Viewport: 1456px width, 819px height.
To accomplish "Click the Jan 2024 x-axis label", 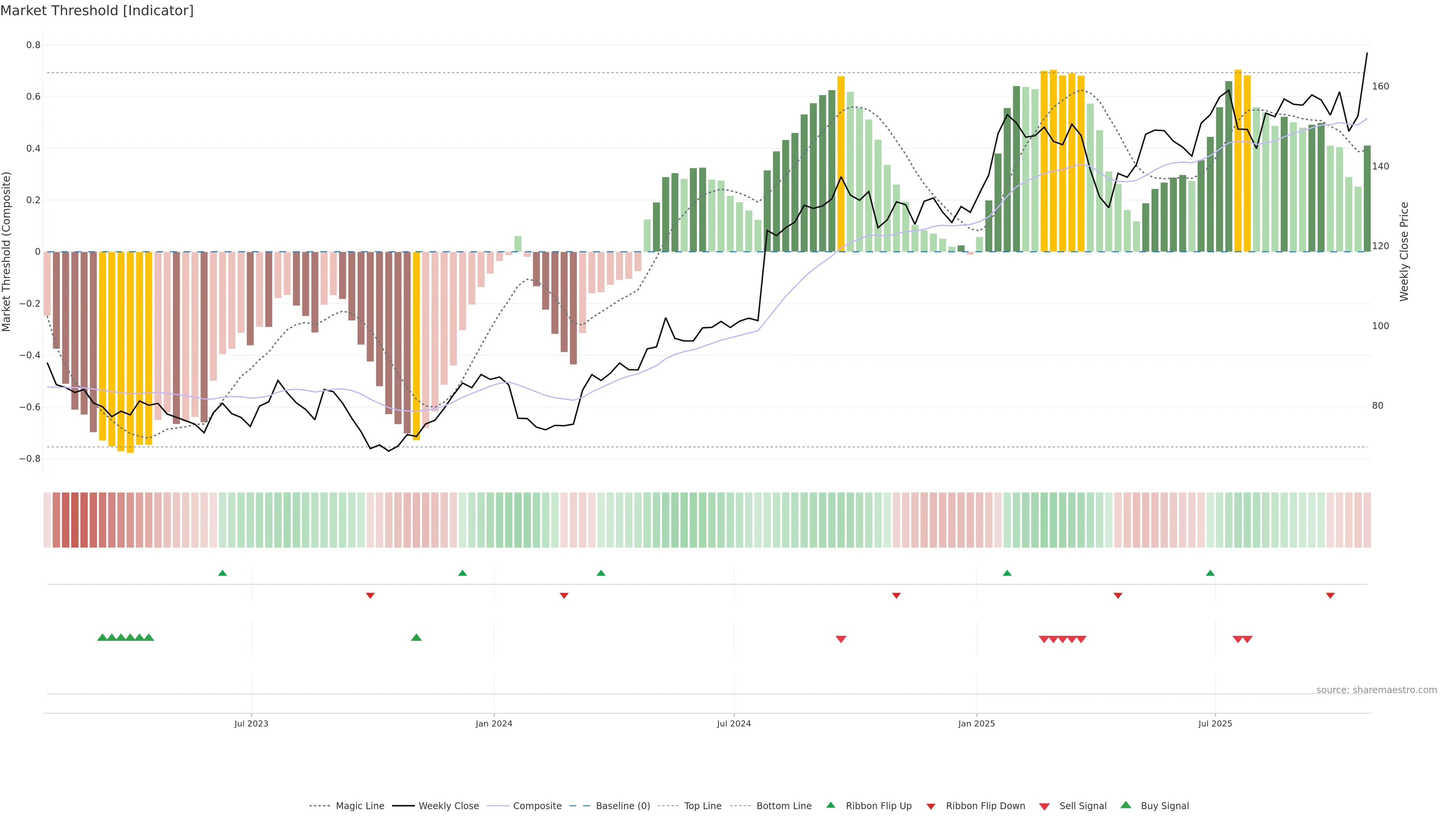I will [x=493, y=723].
